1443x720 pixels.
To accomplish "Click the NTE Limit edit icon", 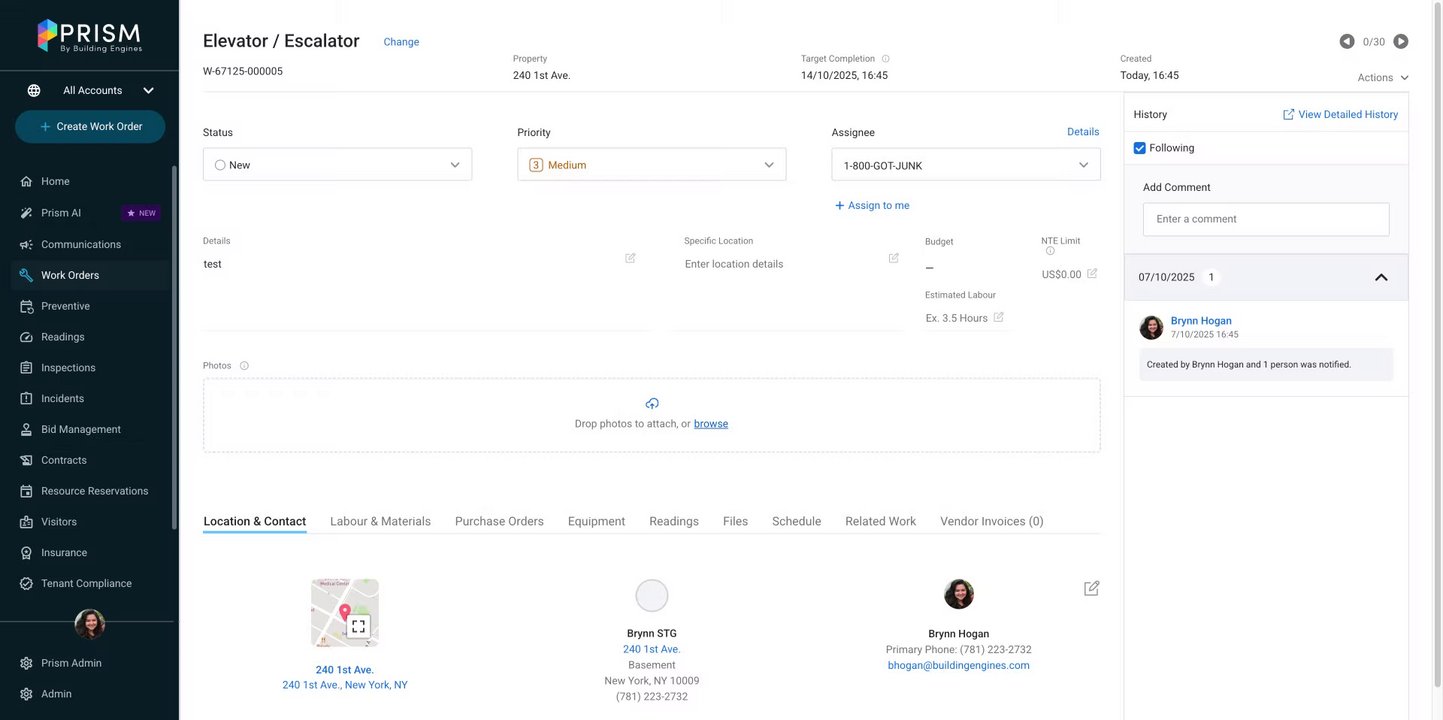I will pyautogui.click(x=1092, y=274).
